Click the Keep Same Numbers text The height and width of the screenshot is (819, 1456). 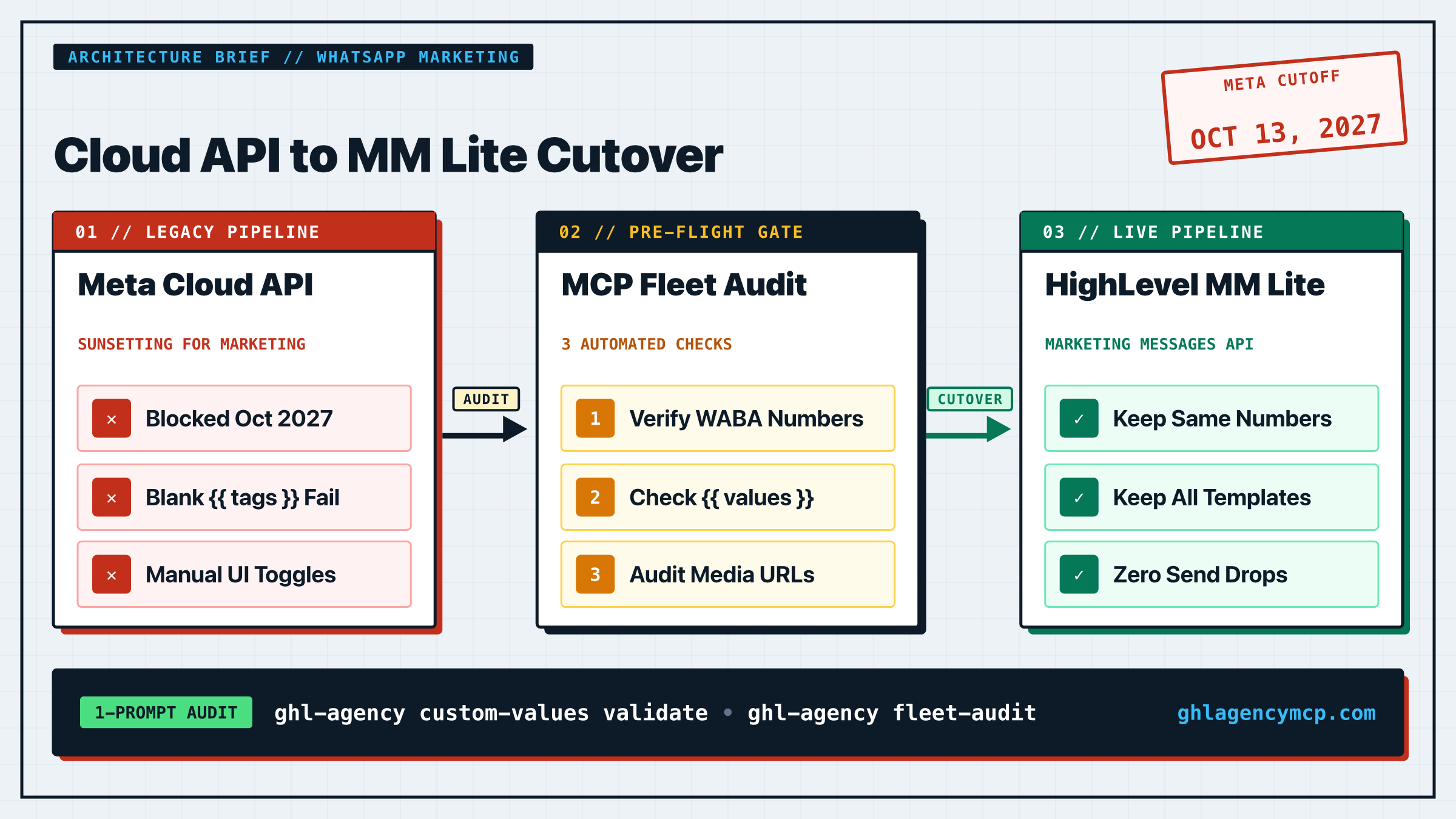point(1222,419)
